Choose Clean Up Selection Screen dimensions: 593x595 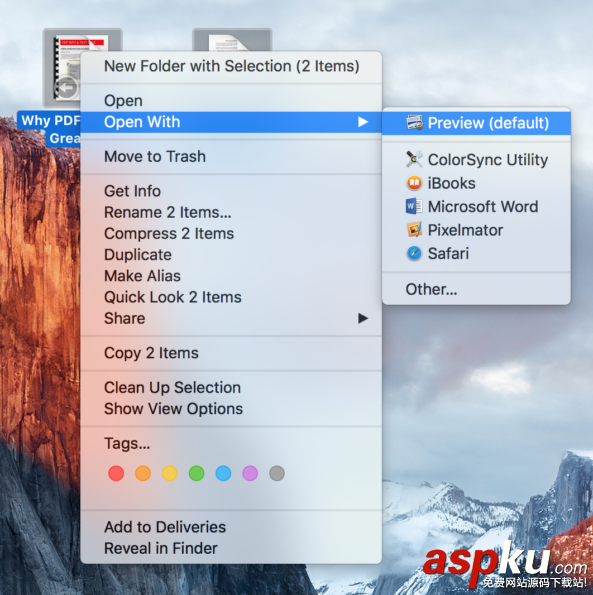(231, 387)
